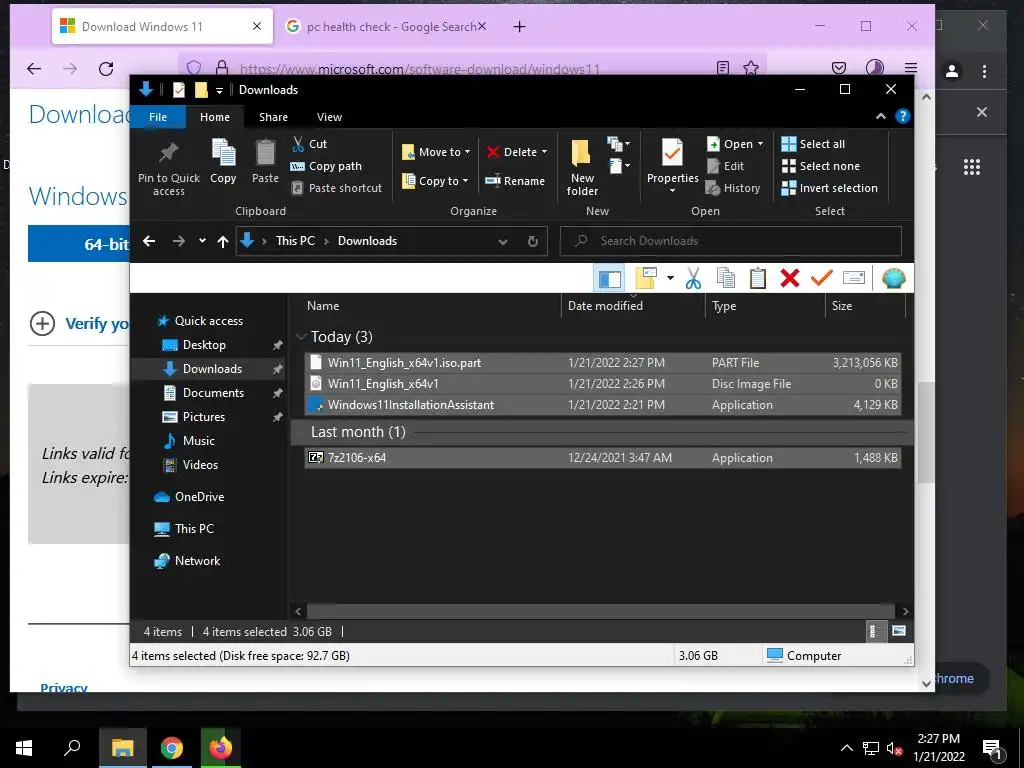1024x768 pixels.
Task: Click the orange checkmark properties icon
Action: click(822, 278)
